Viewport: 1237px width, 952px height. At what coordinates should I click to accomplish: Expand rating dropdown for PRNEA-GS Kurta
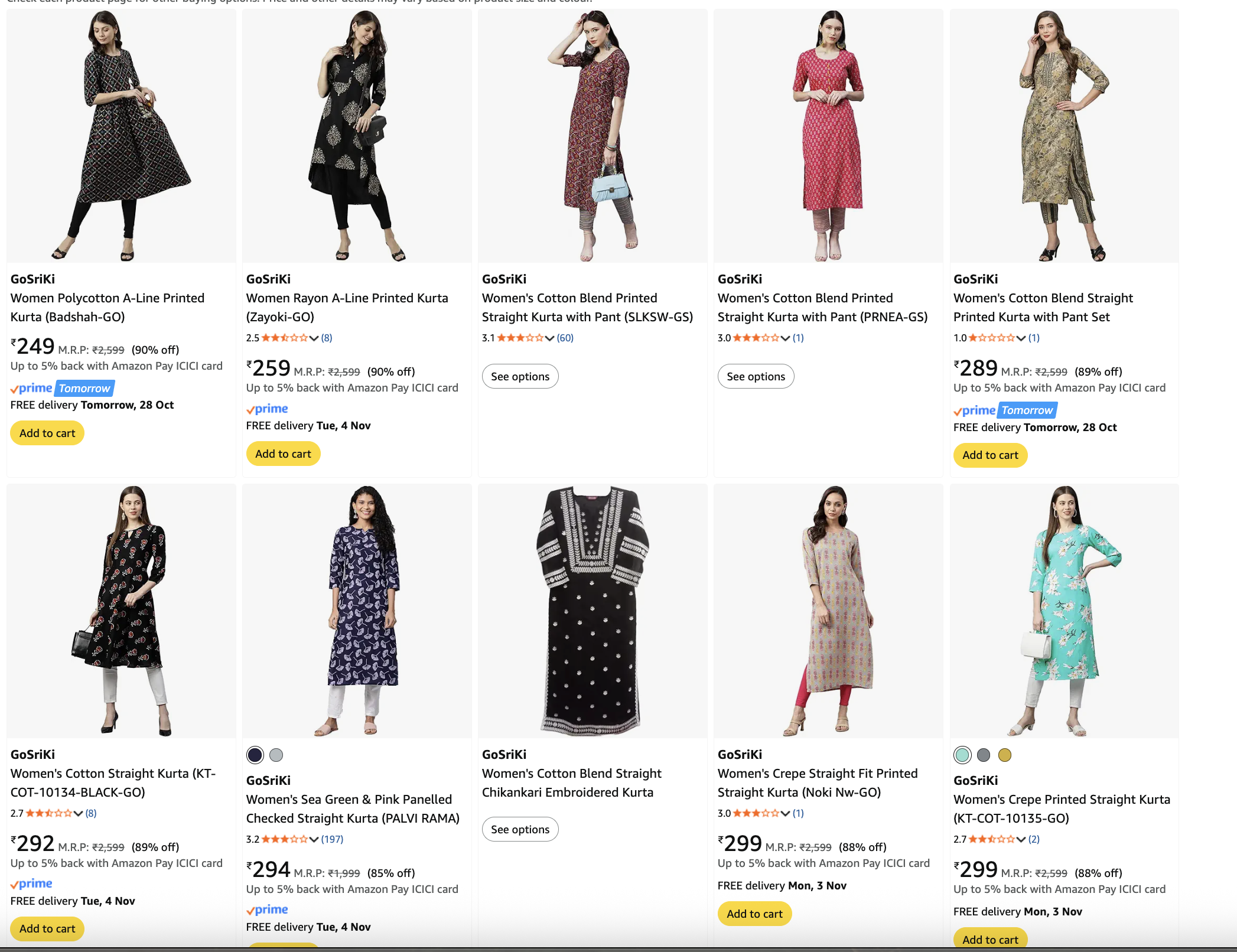[x=785, y=338]
